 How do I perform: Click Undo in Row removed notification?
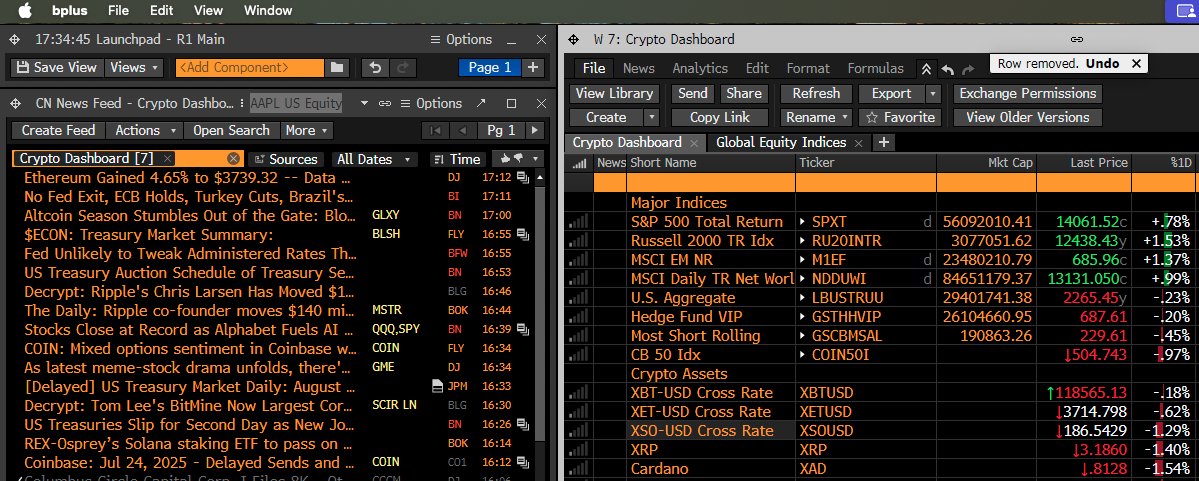tap(1103, 64)
